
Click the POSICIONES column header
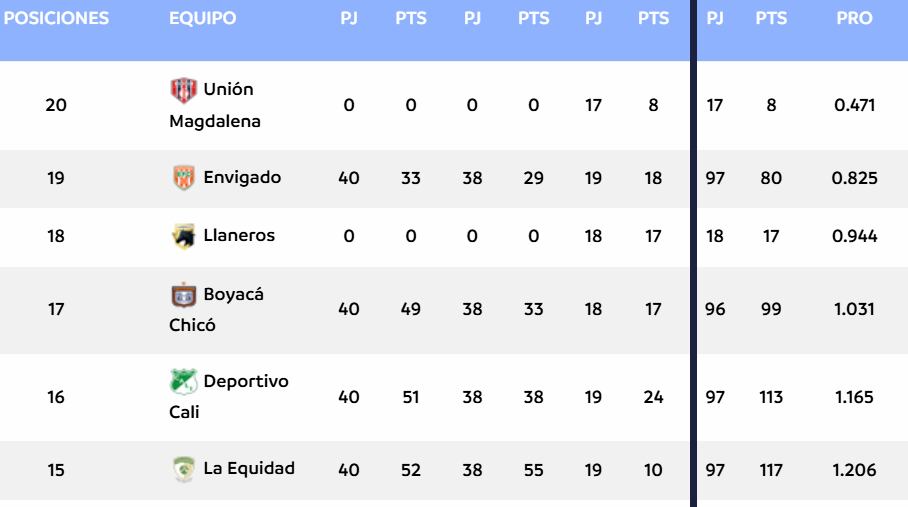(56, 18)
